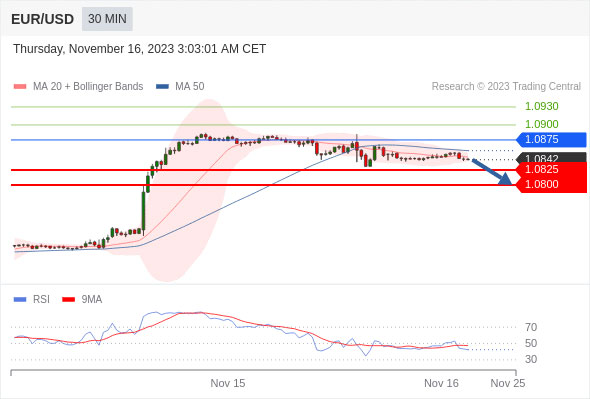Screen dimensions: 590x399
Task: Click the RSI 30 level label
Action: pyautogui.click(x=531, y=359)
